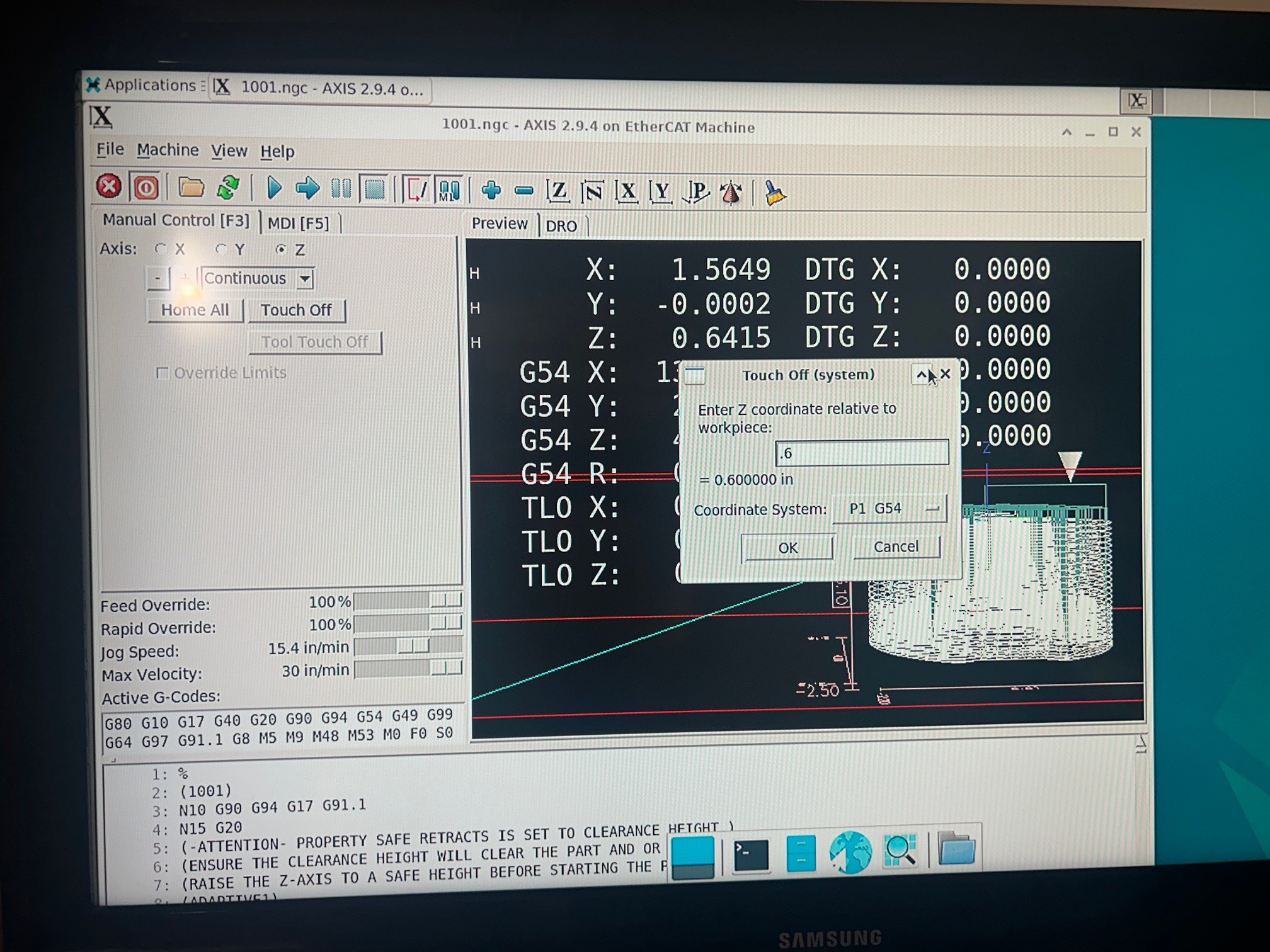Open the Machine menu

[x=168, y=150]
